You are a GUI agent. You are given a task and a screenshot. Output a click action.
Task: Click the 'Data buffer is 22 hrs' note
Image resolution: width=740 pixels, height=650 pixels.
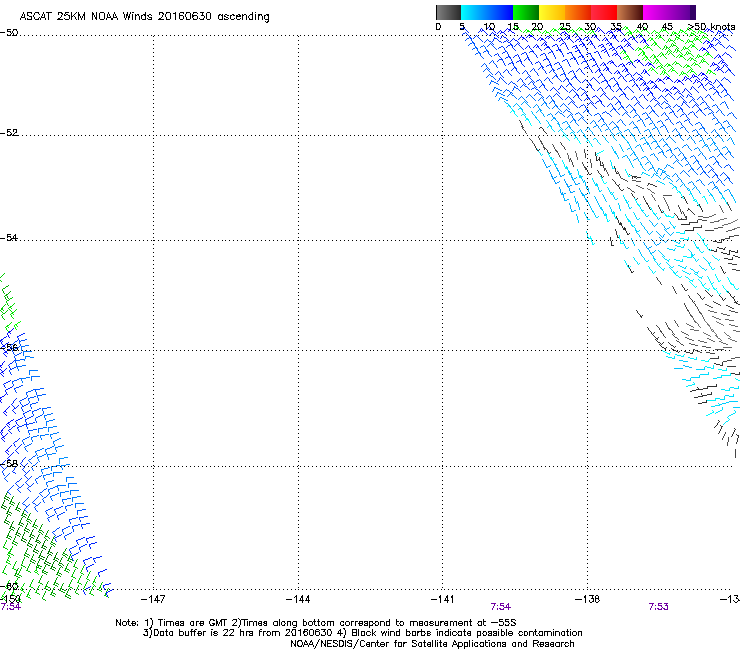(x=237, y=633)
